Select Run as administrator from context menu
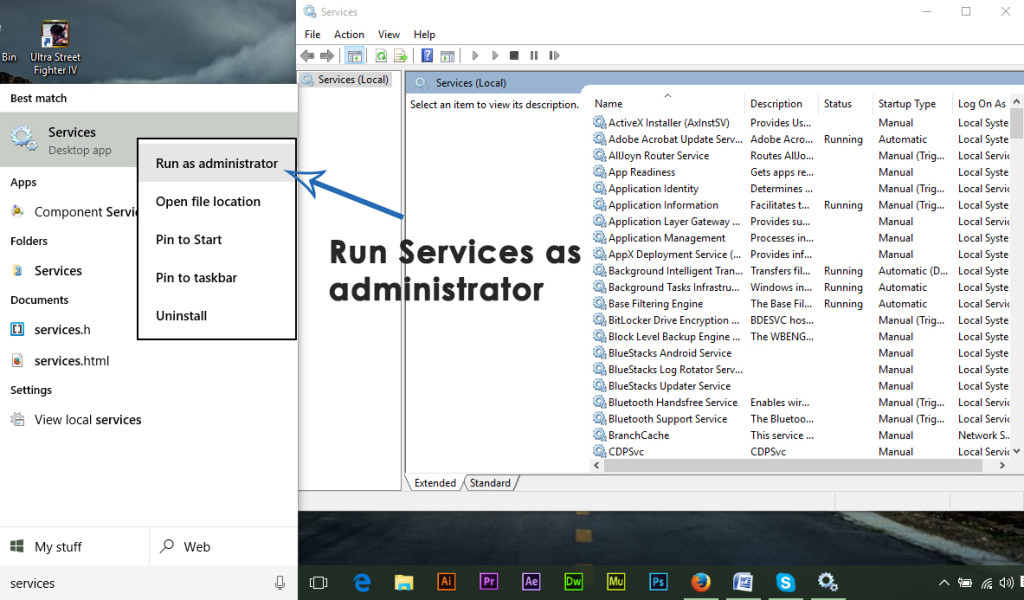Viewport: 1024px width, 600px height. coord(216,164)
